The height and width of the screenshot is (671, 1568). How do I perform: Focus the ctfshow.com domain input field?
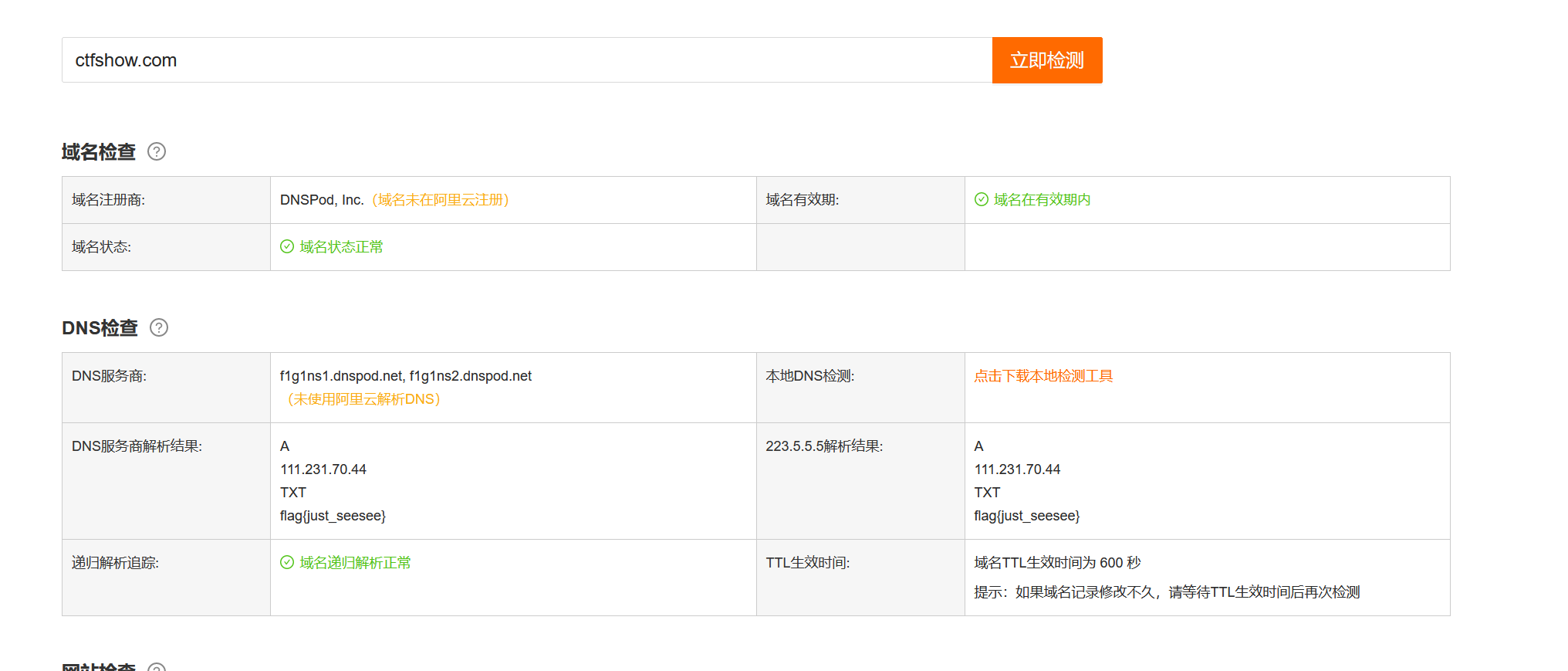click(x=527, y=60)
